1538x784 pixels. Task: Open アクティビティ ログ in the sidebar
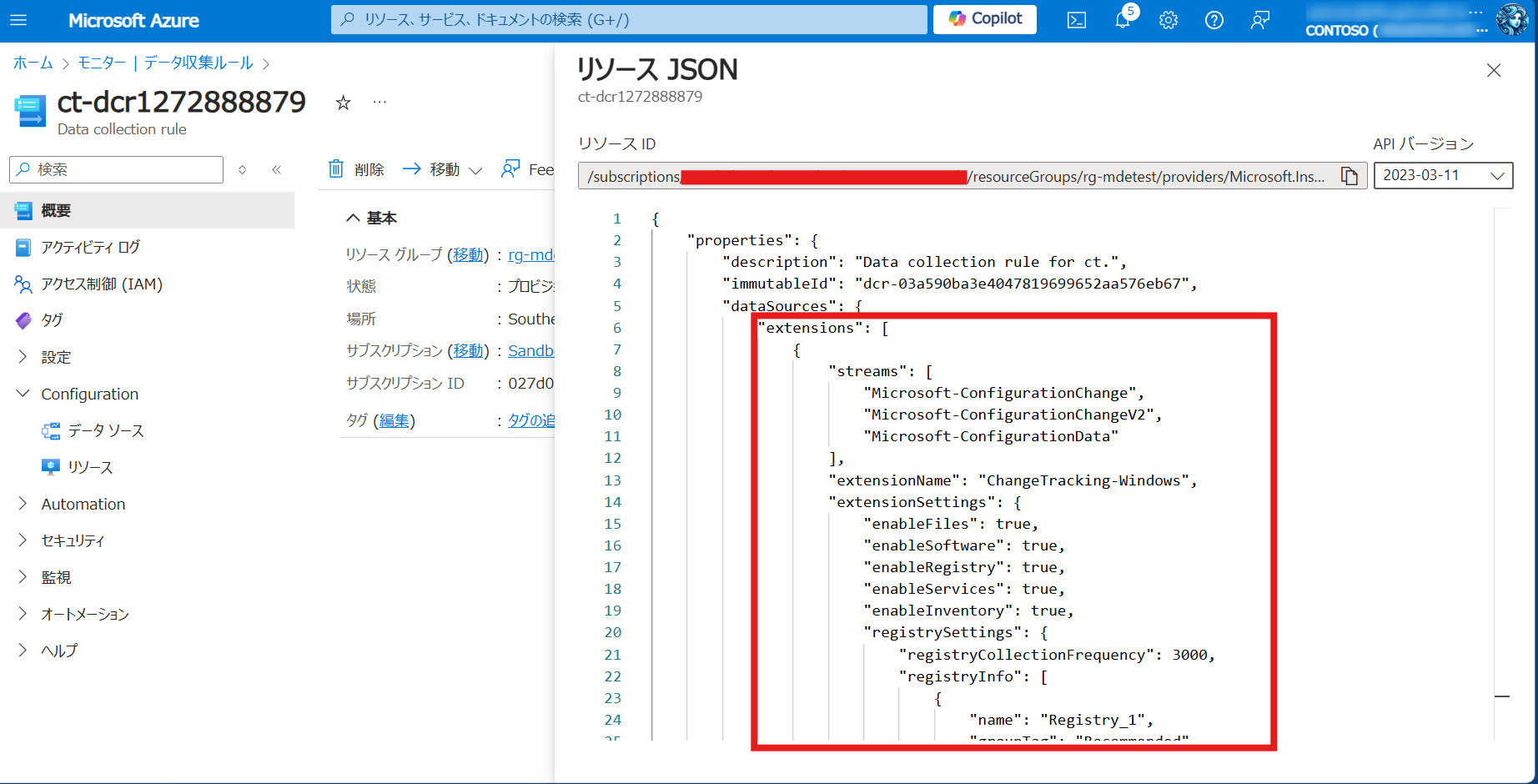90,247
